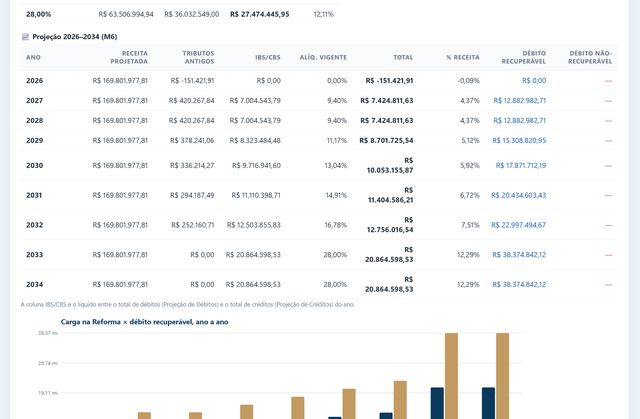Click the bold value R$ 27.474.445,95
The image size is (640, 419).
point(260,14)
